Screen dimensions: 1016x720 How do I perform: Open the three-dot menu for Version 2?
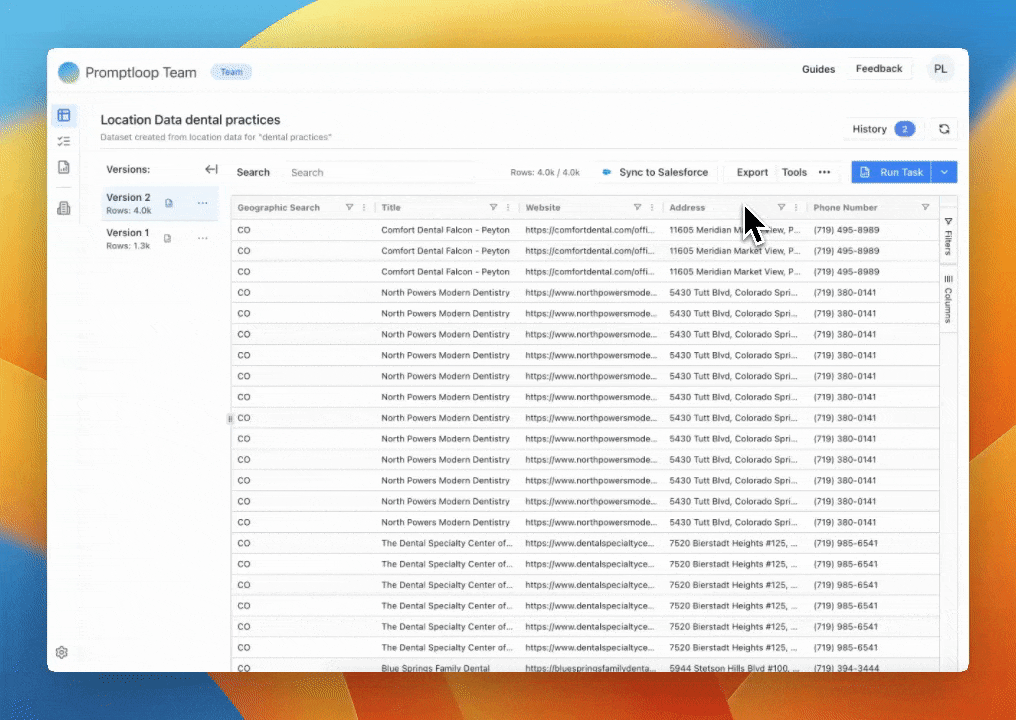coord(203,203)
